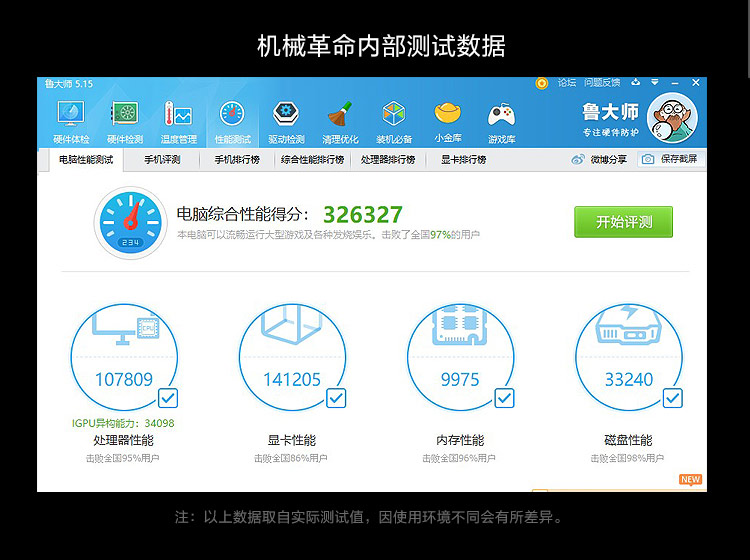Click the 击败全国86%用户 text
This screenshot has height=560, width=750.
pyautogui.click(x=291, y=458)
